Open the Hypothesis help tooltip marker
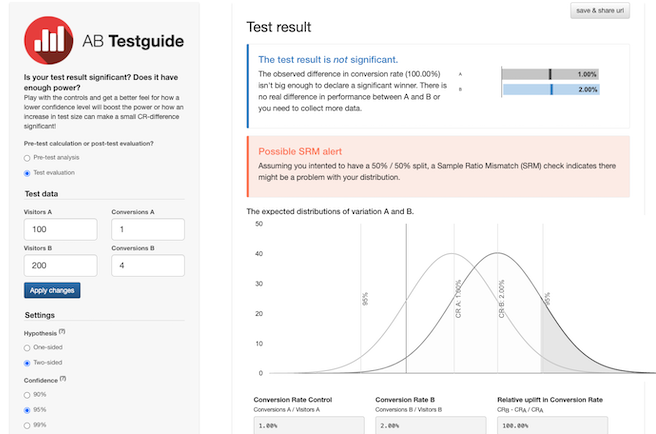Image resolution: width=656 pixels, height=434 pixels. (x=62, y=331)
